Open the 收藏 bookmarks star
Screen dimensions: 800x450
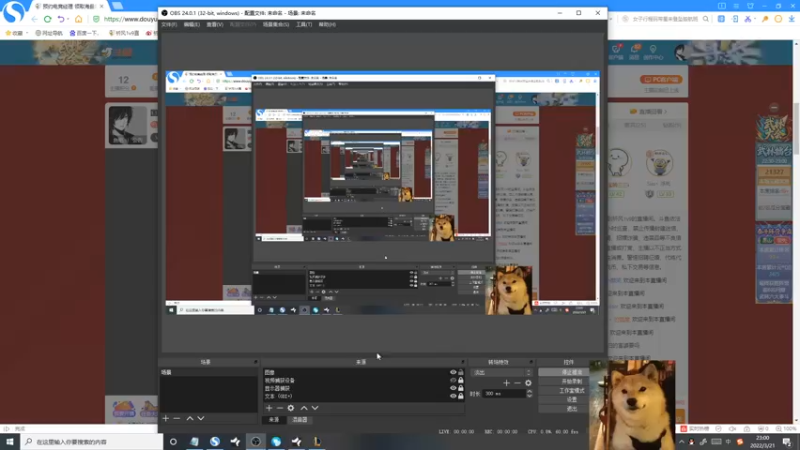point(14,33)
